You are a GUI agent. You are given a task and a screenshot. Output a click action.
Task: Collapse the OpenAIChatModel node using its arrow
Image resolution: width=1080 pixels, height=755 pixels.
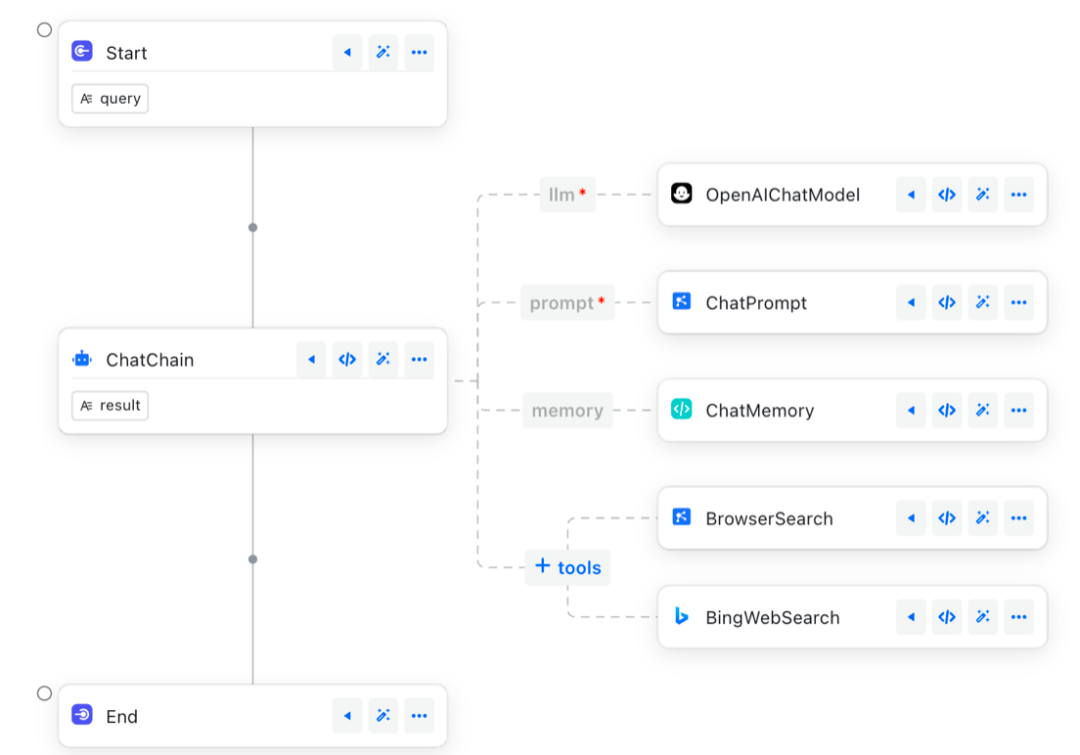[x=910, y=195]
